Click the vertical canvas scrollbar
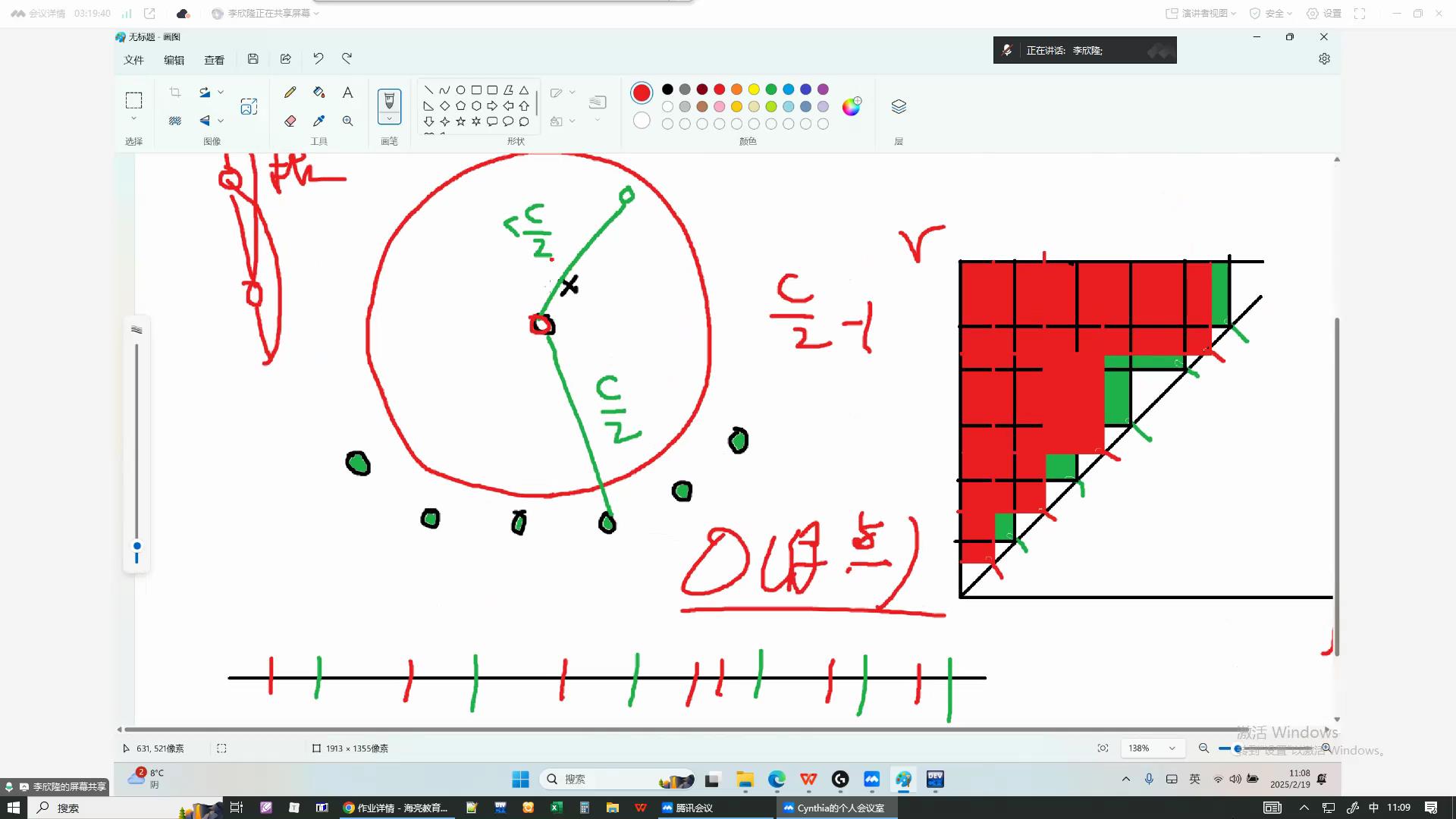This screenshot has width=1456, height=819. click(1336, 485)
